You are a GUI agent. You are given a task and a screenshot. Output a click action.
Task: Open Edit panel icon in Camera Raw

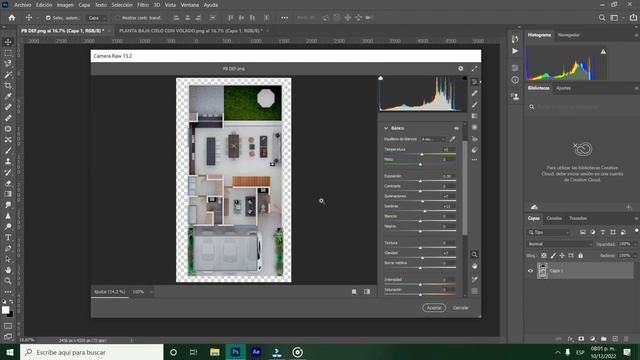point(474,82)
